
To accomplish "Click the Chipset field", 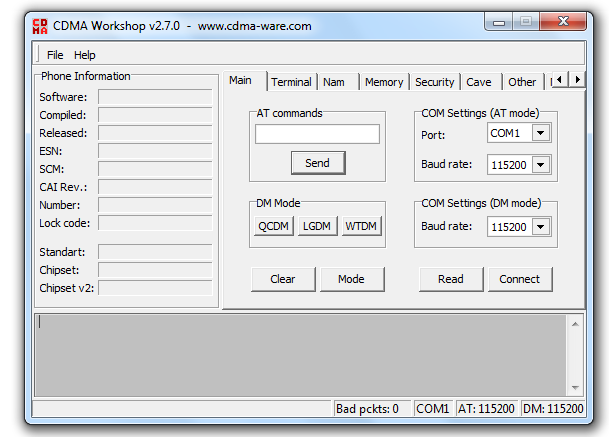I will (155, 270).
